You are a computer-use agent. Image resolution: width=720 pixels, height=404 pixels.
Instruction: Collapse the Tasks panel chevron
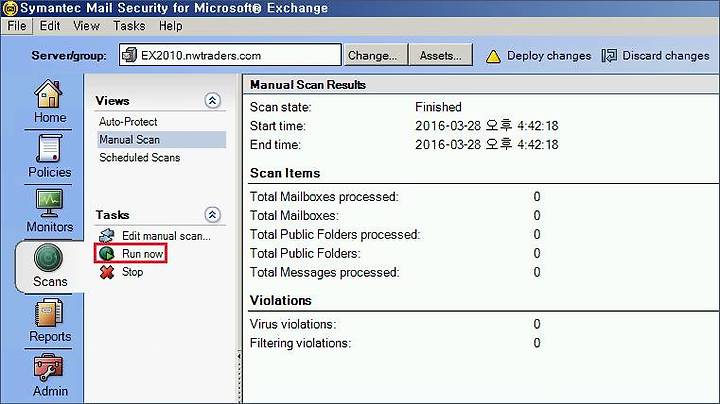(x=212, y=214)
